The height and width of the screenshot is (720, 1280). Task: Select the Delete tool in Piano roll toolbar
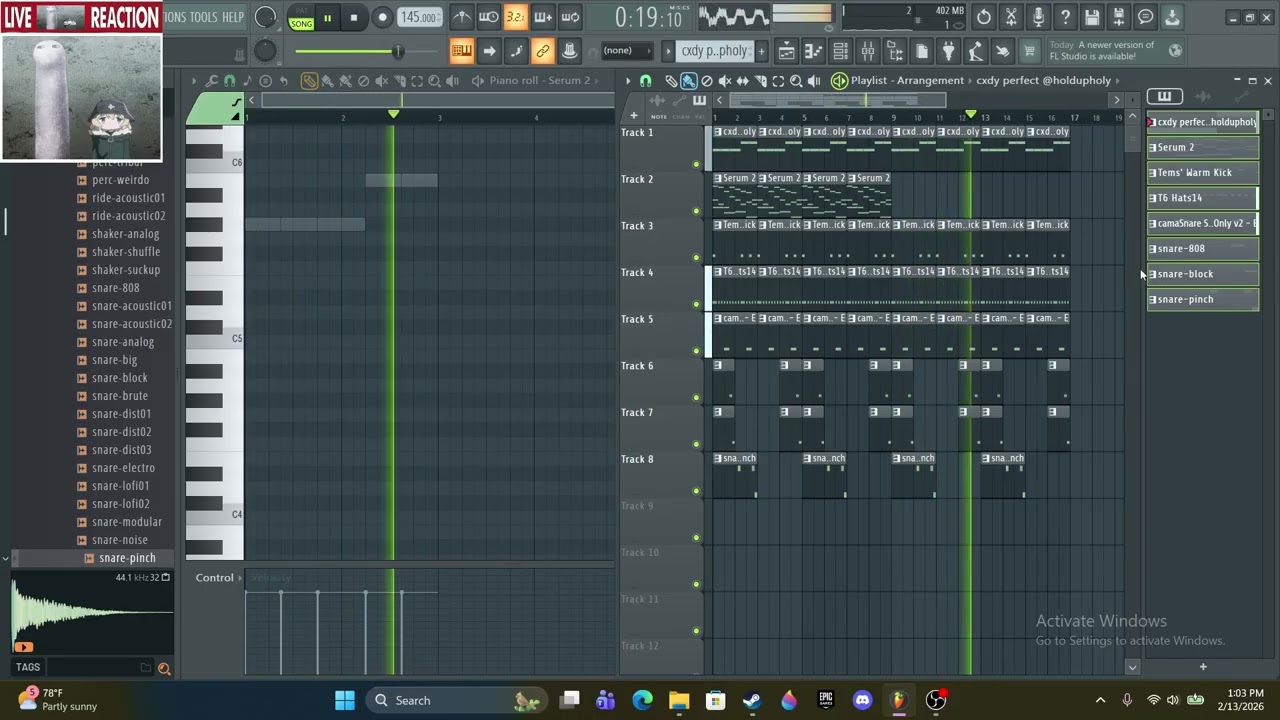pyautogui.click(x=363, y=81)
